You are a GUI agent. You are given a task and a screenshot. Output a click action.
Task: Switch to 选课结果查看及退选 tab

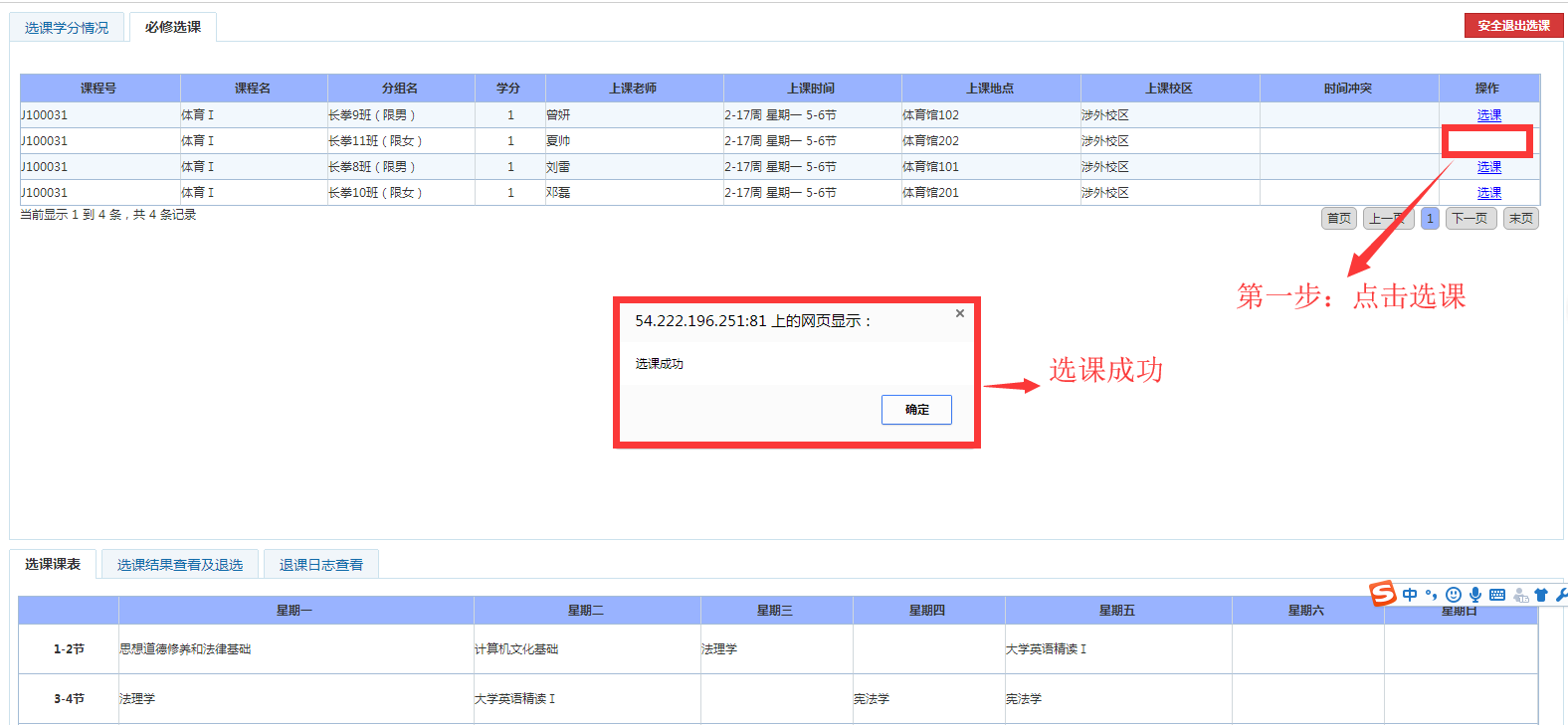pyautogui.click(x=180, y=564)
